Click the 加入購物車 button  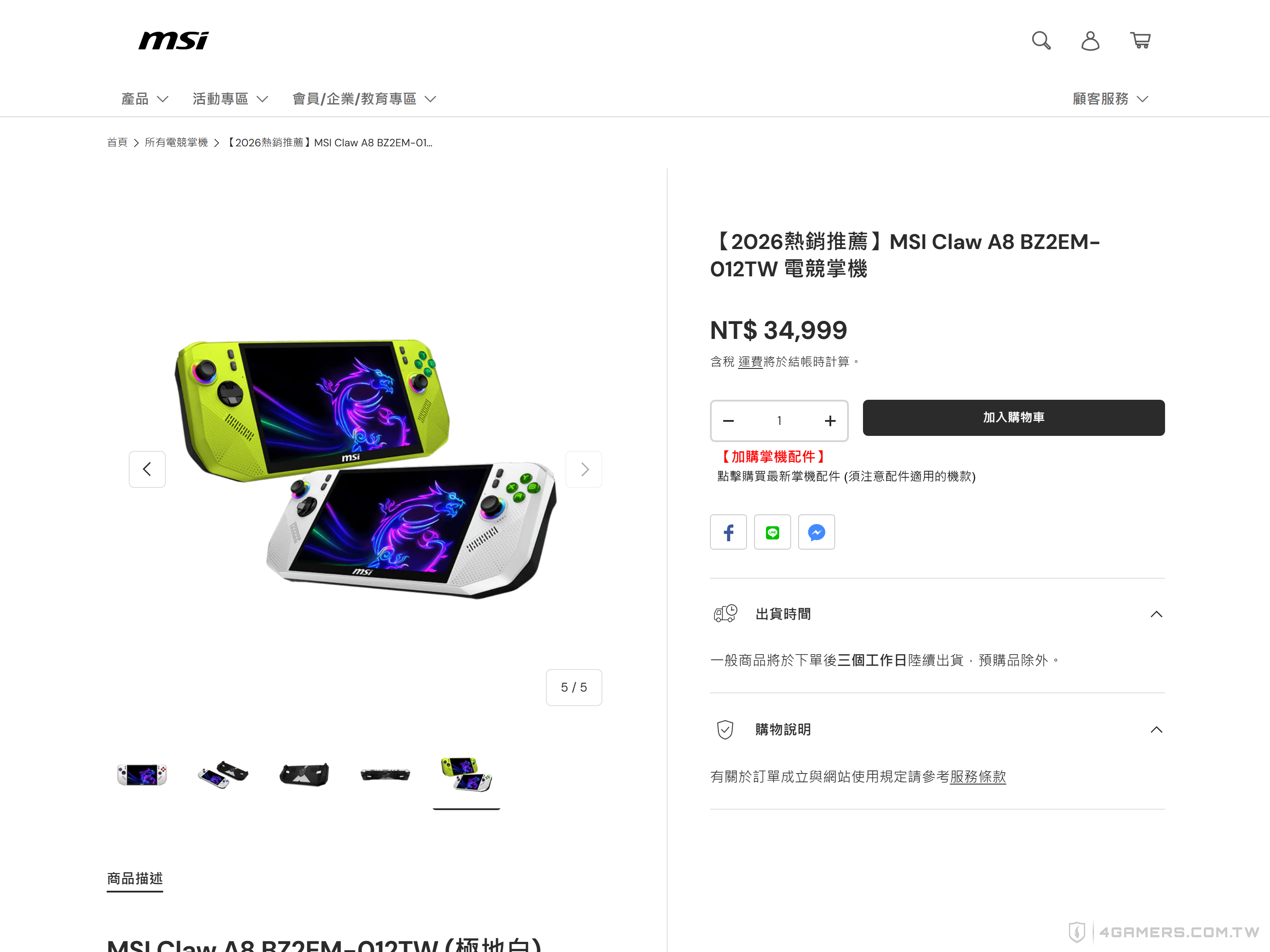(x=1013, y=417)
